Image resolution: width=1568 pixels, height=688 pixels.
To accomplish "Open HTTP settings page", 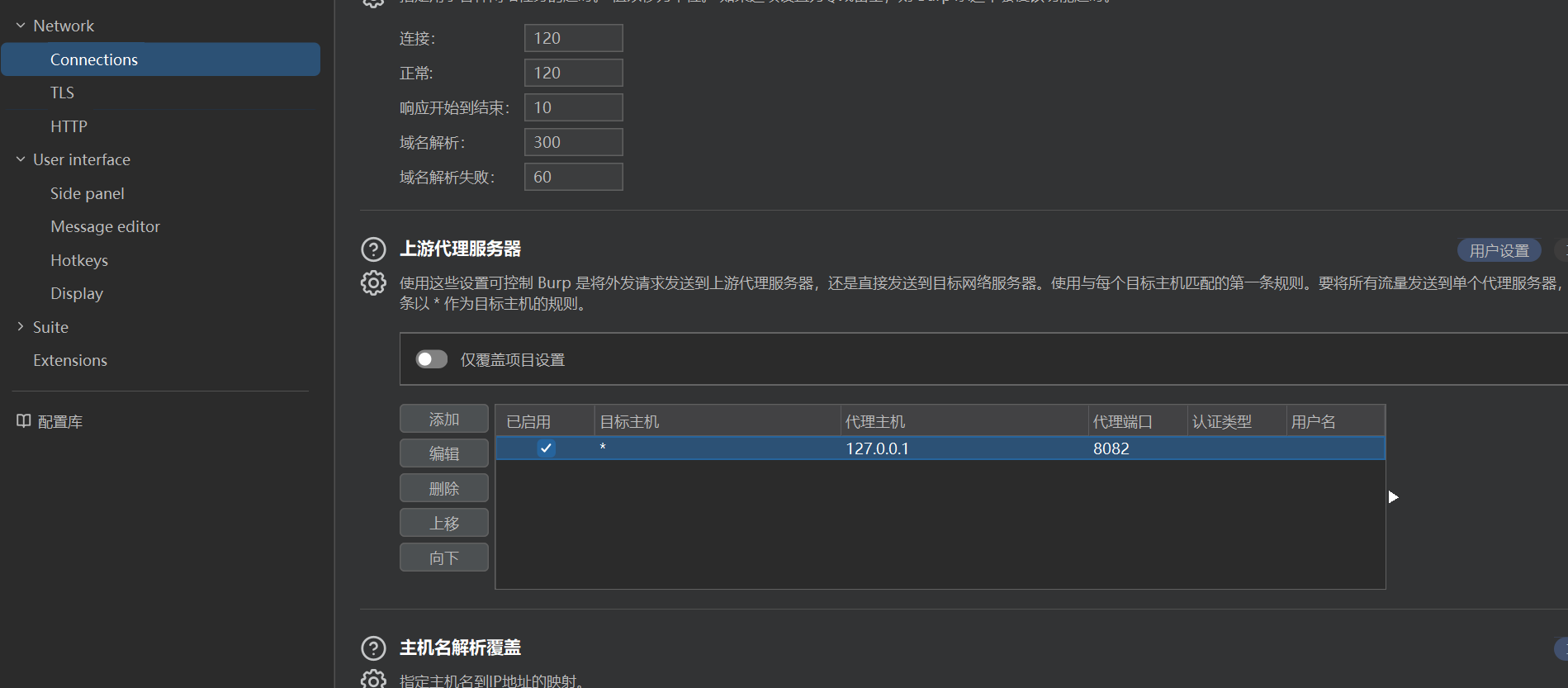I will [69, 126].
